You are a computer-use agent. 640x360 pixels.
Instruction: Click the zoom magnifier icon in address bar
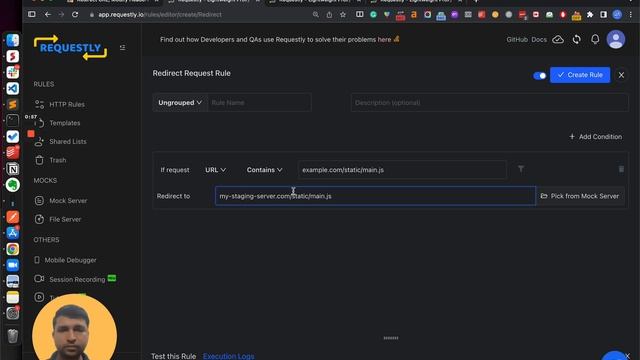tap(316, 15)
